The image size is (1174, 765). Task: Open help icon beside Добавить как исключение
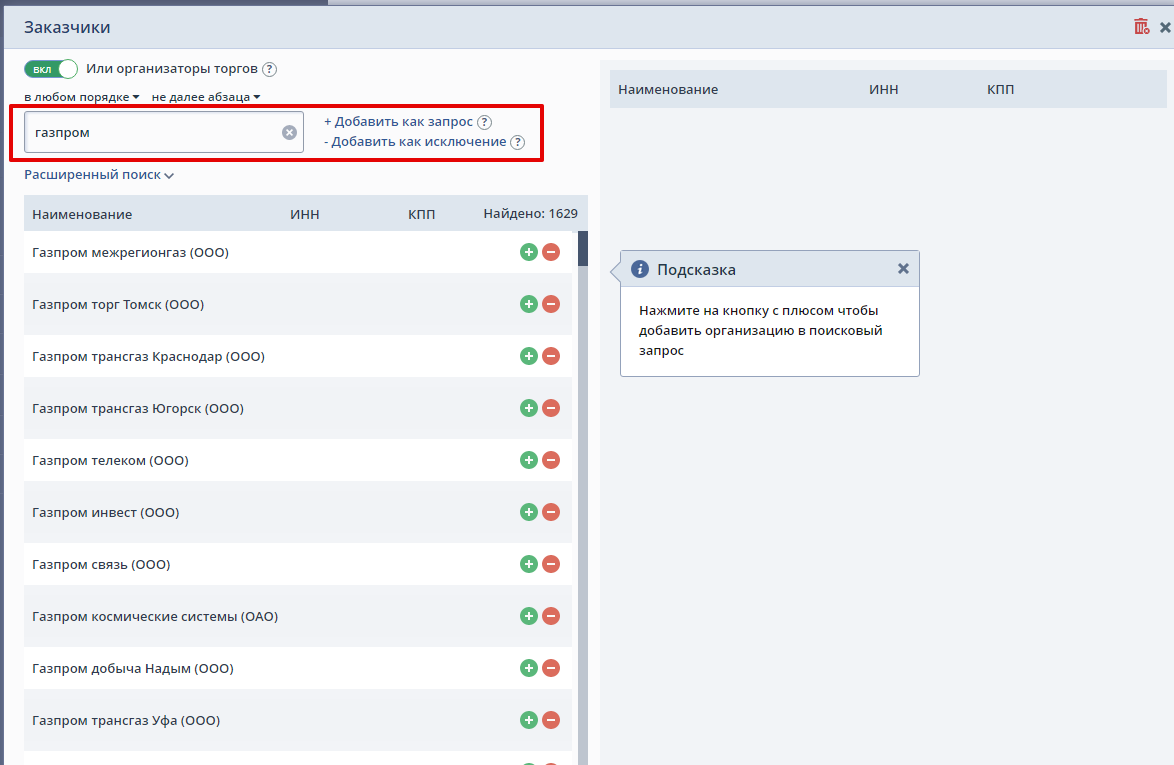click(x=517, y=142)
